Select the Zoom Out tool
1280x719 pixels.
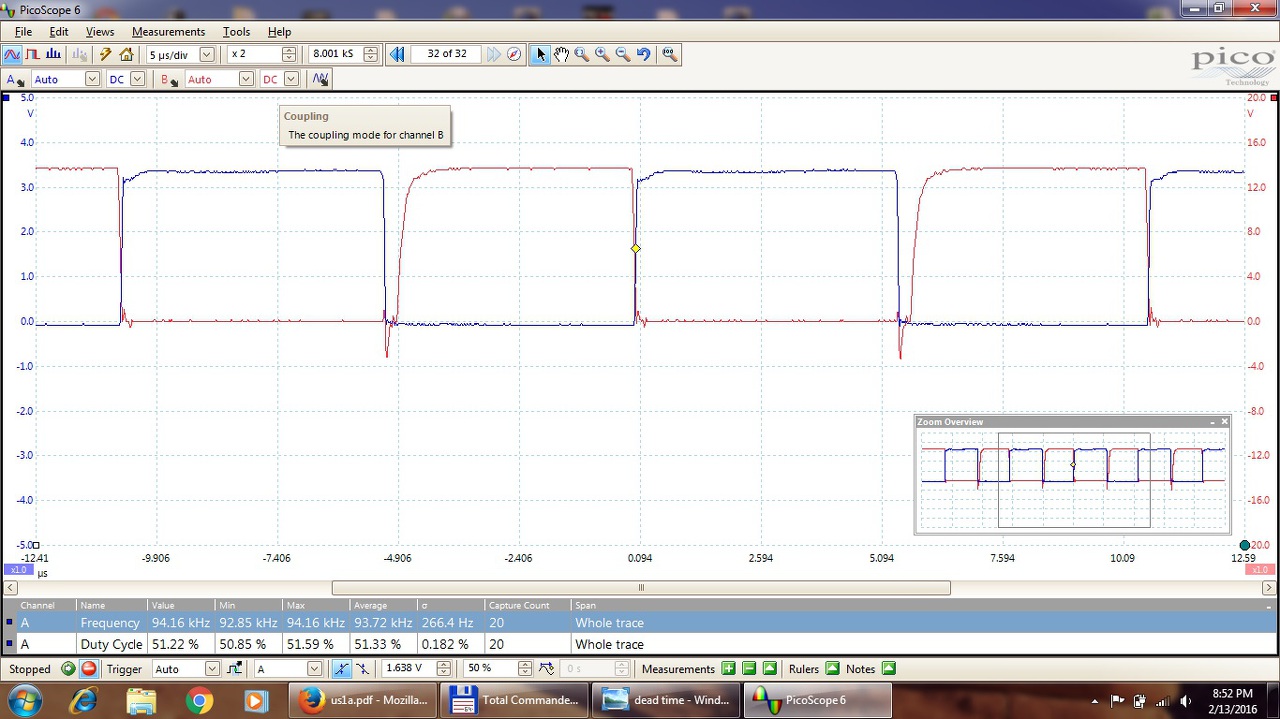click(x=623, y=54)
